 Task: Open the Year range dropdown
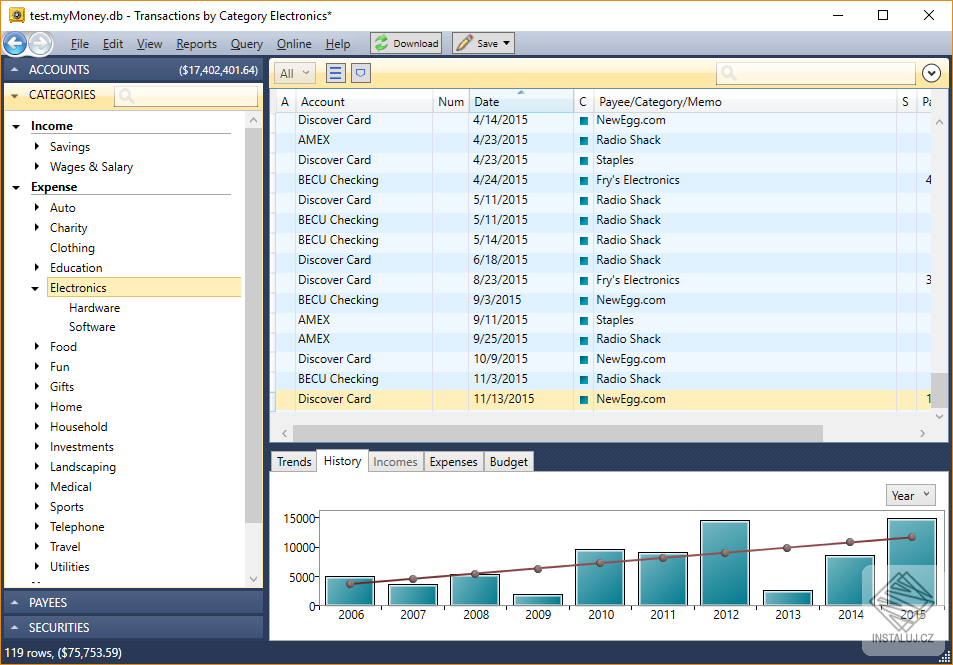pyautogui.click(x=910, y=495)
